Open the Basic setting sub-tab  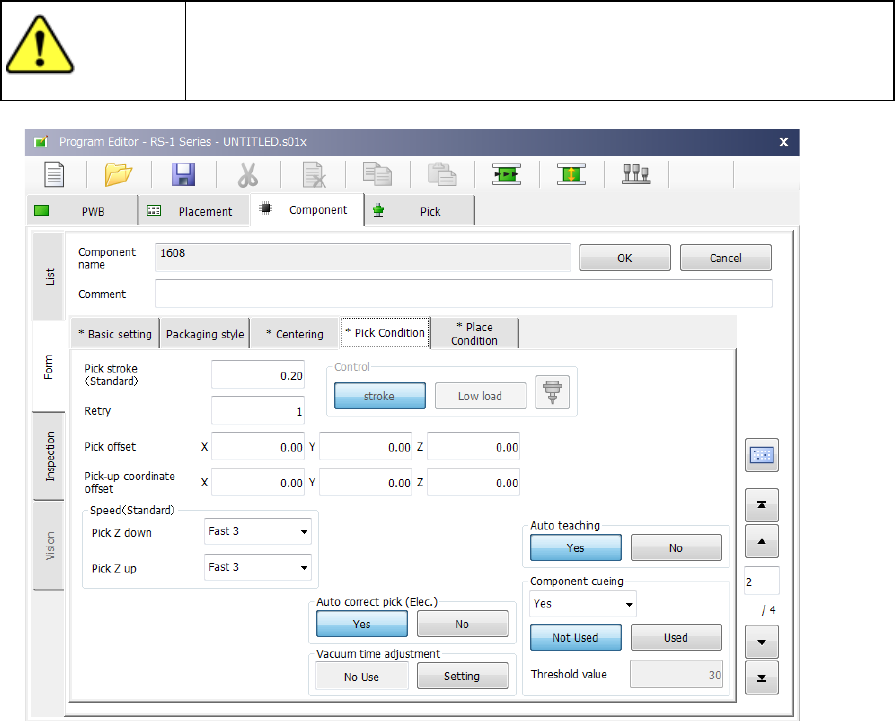coord(115,334)
